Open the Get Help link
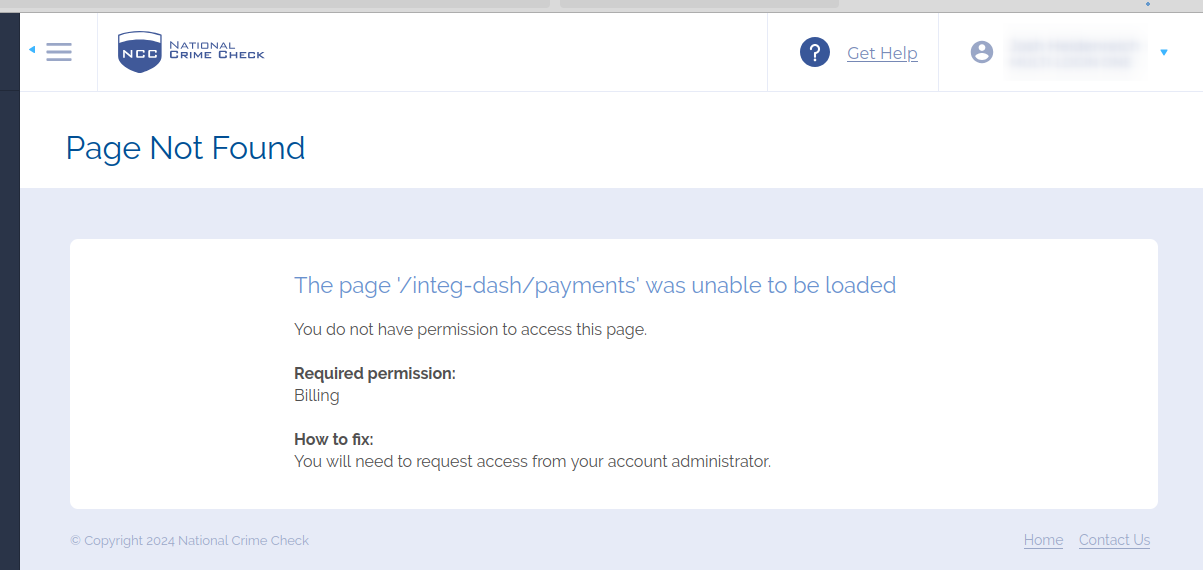This screenshot has height=570, width=1203. coord(882,53)
